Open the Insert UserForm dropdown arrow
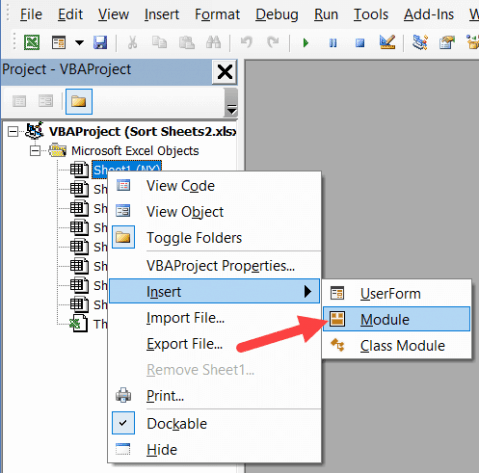Screen dimensions: 479x473 tap(79, 43)
